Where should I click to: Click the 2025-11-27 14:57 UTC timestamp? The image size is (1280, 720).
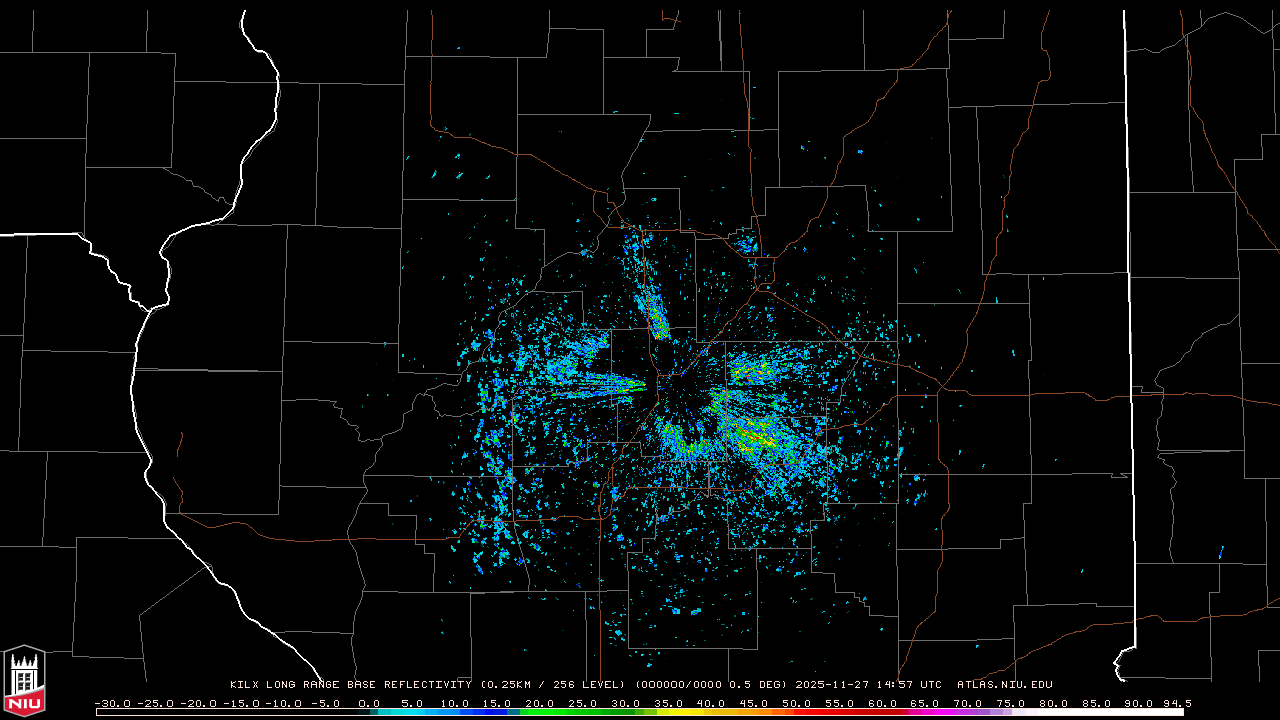pos(869,685)
